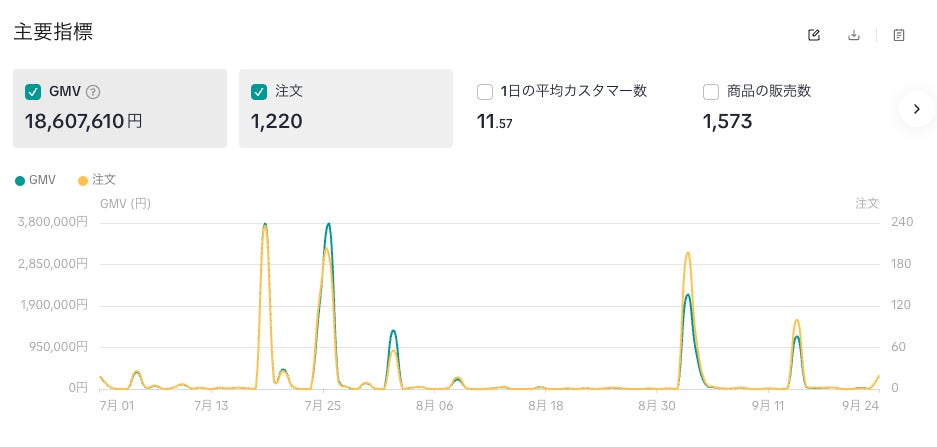Select the 注文 1,220 metric card
937x447 pixels.
(346, 108)
